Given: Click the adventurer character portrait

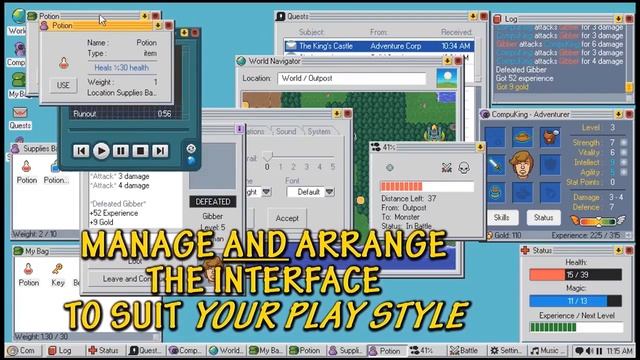Looking at the screenshot, I should coord(522,165).
